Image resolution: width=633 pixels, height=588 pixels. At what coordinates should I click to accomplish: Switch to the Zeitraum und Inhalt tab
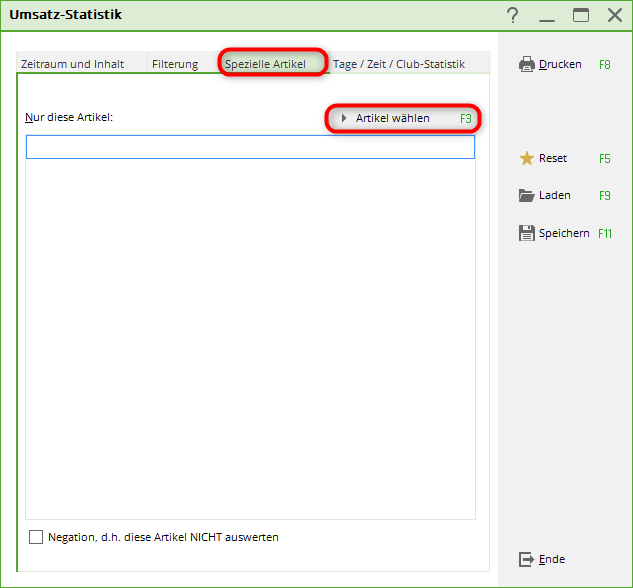(x=73, y=64)
